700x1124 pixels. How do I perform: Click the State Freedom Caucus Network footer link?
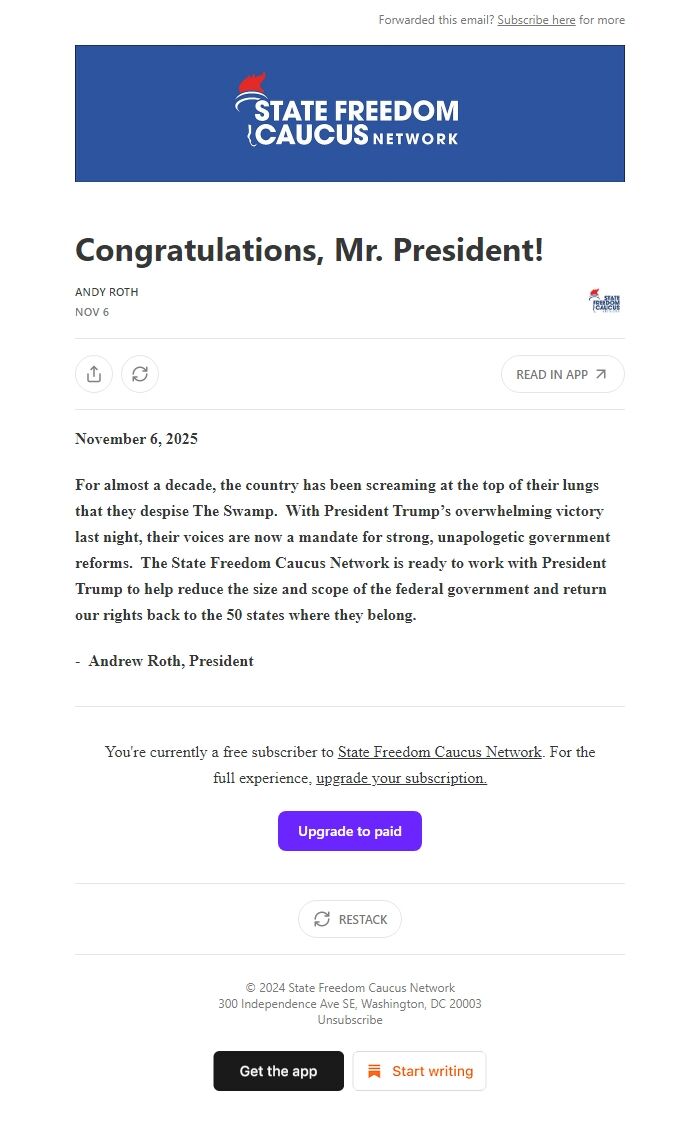tap(438, 752)
